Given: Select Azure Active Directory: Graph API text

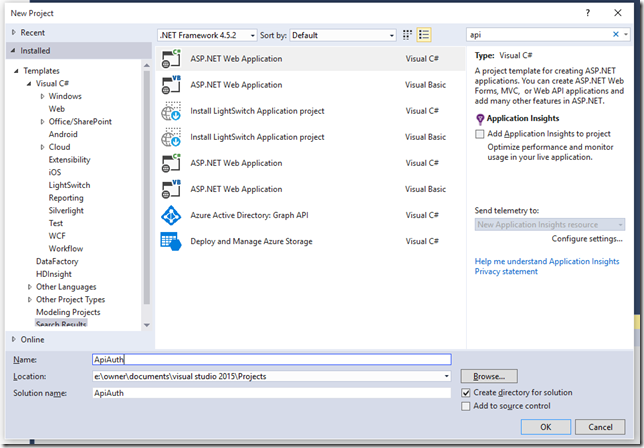Looking at the screenshot, I should pos(249,215).
